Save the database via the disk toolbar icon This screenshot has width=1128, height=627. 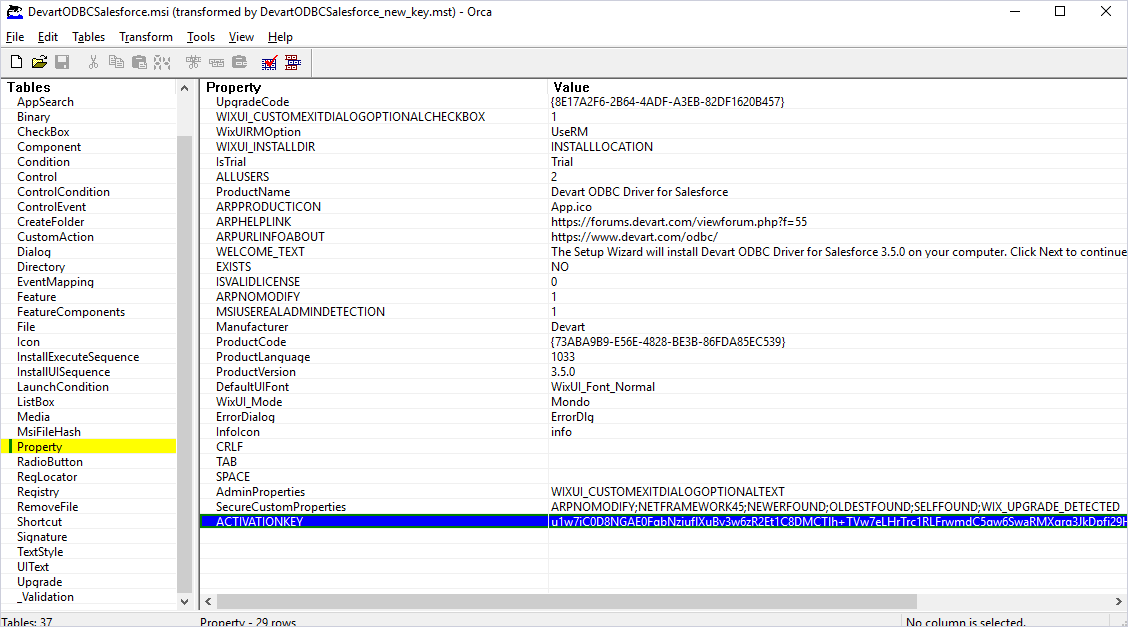[62, 61]
